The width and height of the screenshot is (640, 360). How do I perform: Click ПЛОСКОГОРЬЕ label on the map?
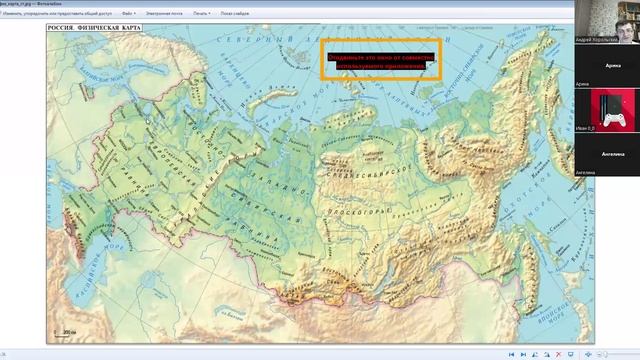pyautogui.click(x=360, y=211)
